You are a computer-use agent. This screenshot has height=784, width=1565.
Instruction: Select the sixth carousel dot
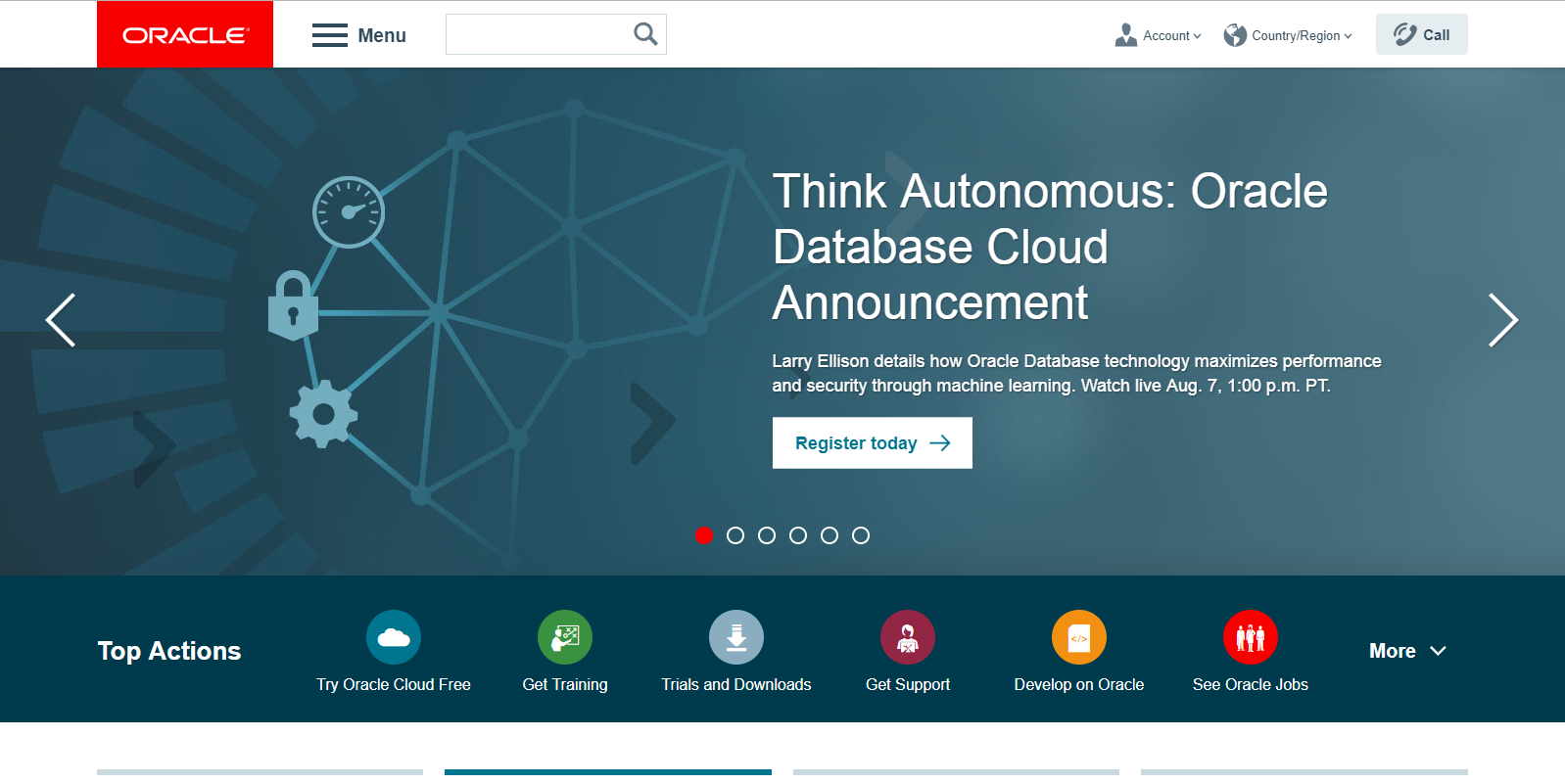[861, 535]
